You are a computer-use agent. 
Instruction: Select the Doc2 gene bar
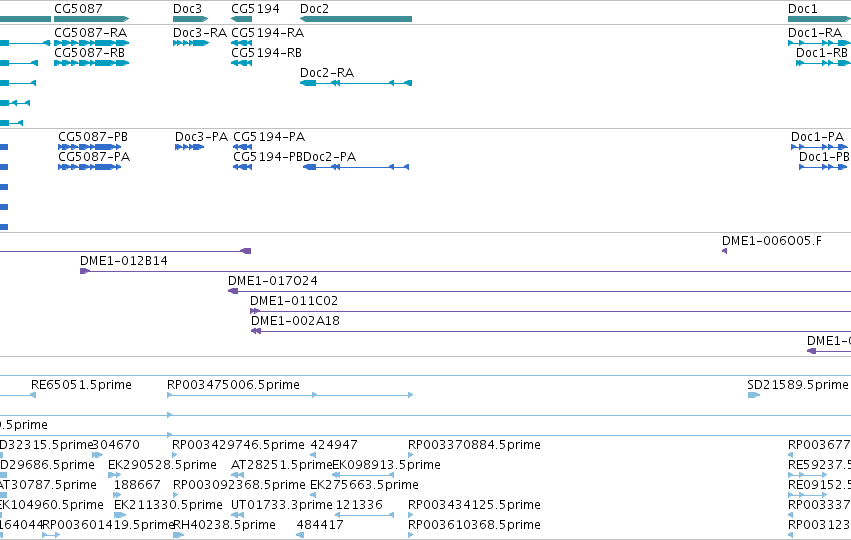pyautogui.click(x=356, y=19)
